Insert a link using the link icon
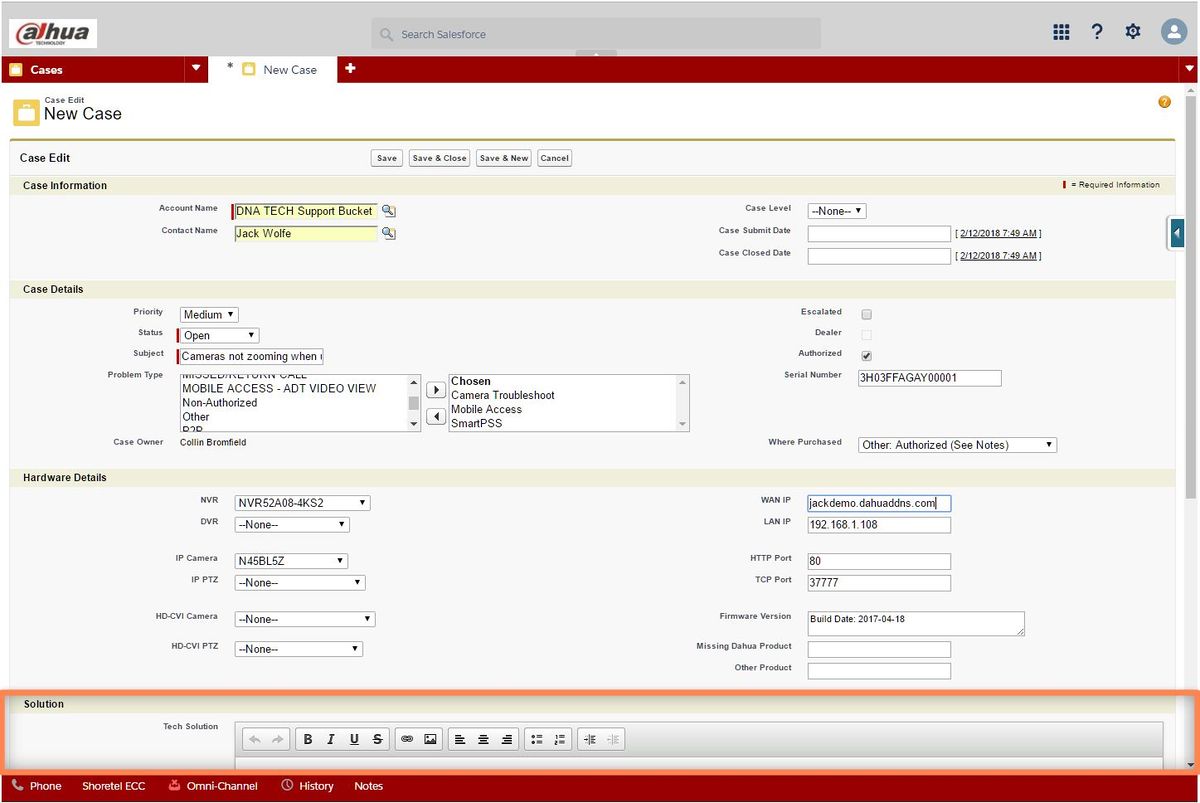The image size is (1200, 803). (x=407, y=739)
